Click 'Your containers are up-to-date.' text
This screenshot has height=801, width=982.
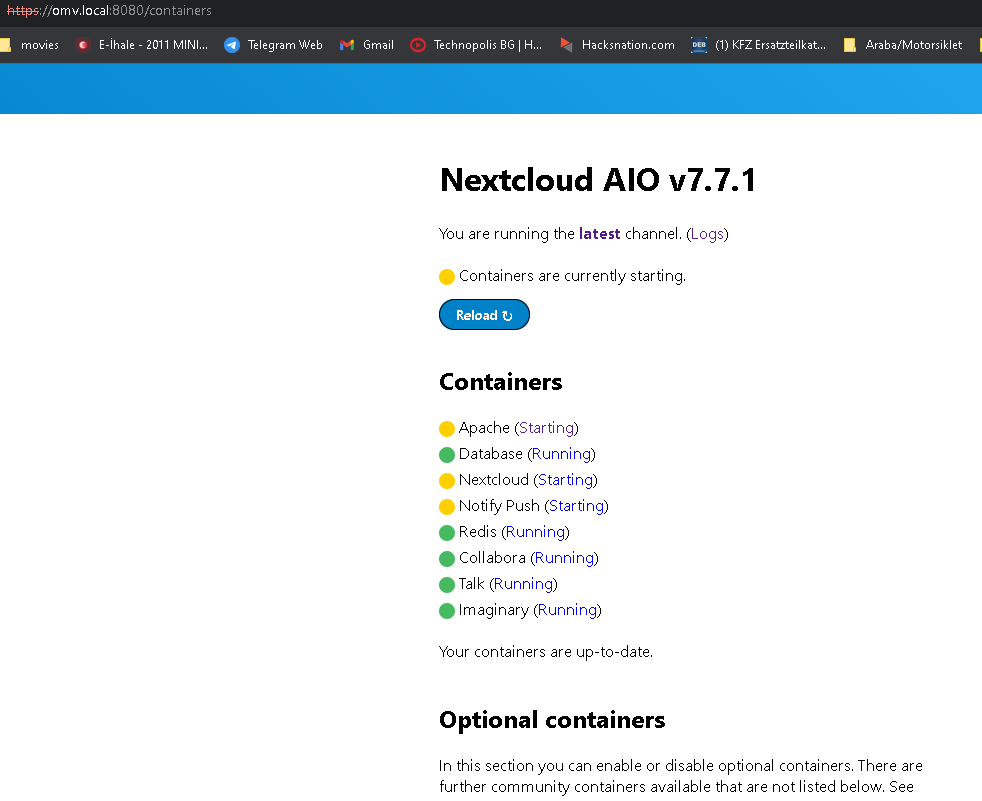pyautogui.click(x=545, y=652)
